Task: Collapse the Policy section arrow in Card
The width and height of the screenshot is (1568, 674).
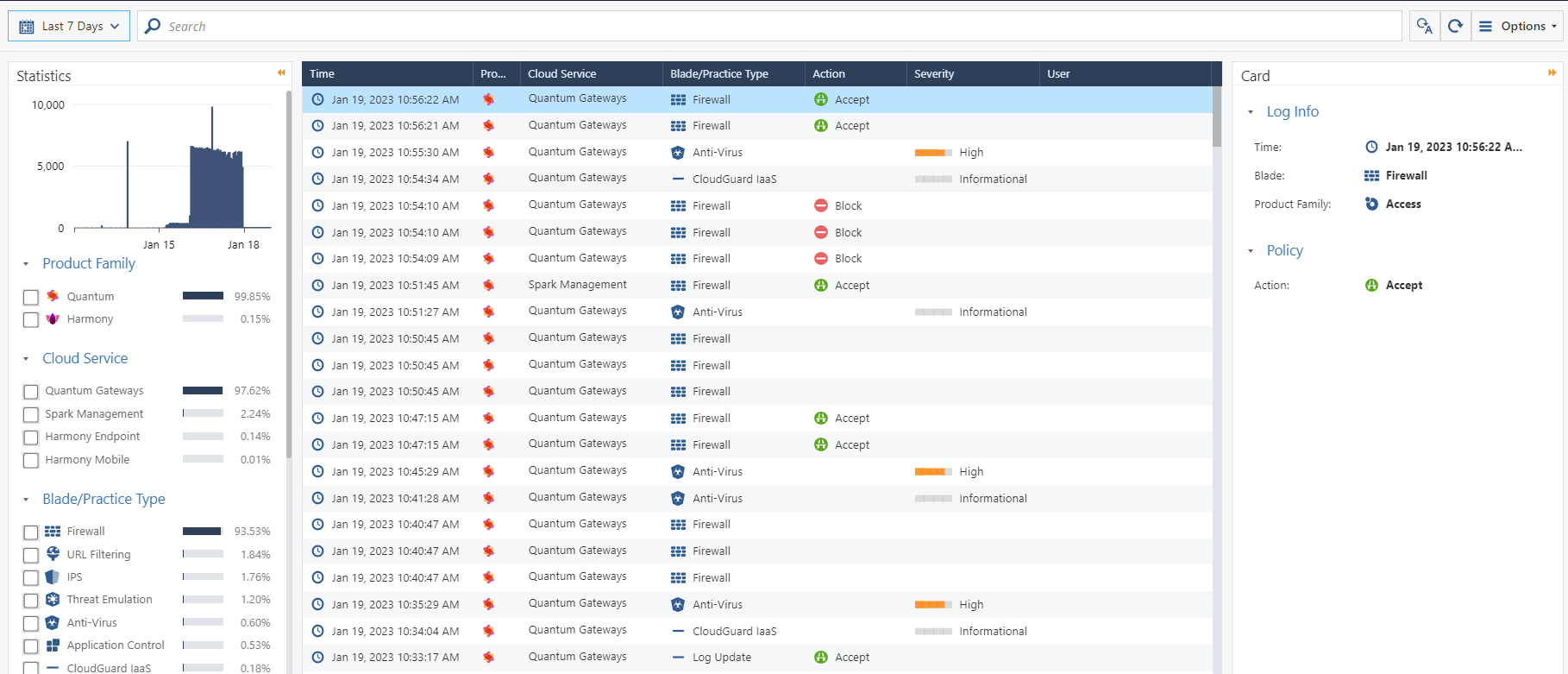Action: (x=1251, y=251)
